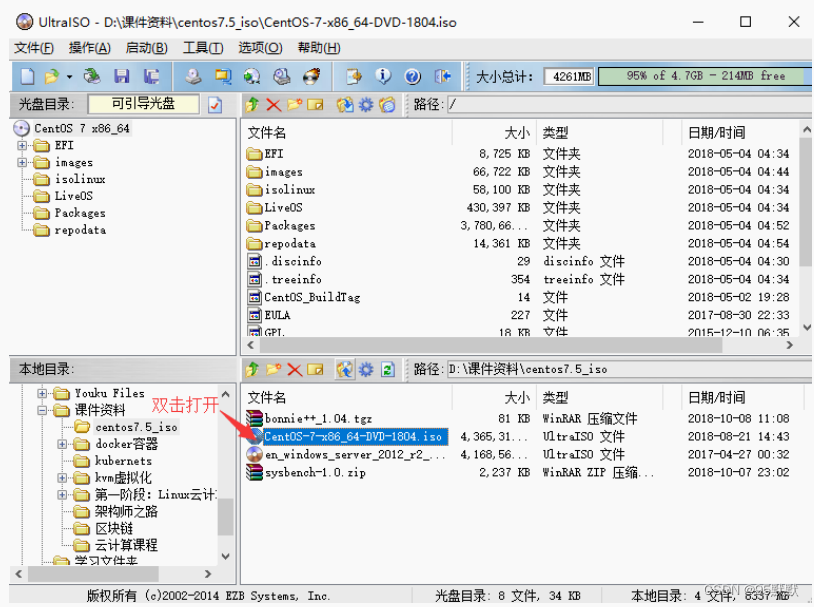The width and height of the screenshot is (814, 607).
Task: Go up one level in the local directory toolbar
Action: (x=252, y=370)
